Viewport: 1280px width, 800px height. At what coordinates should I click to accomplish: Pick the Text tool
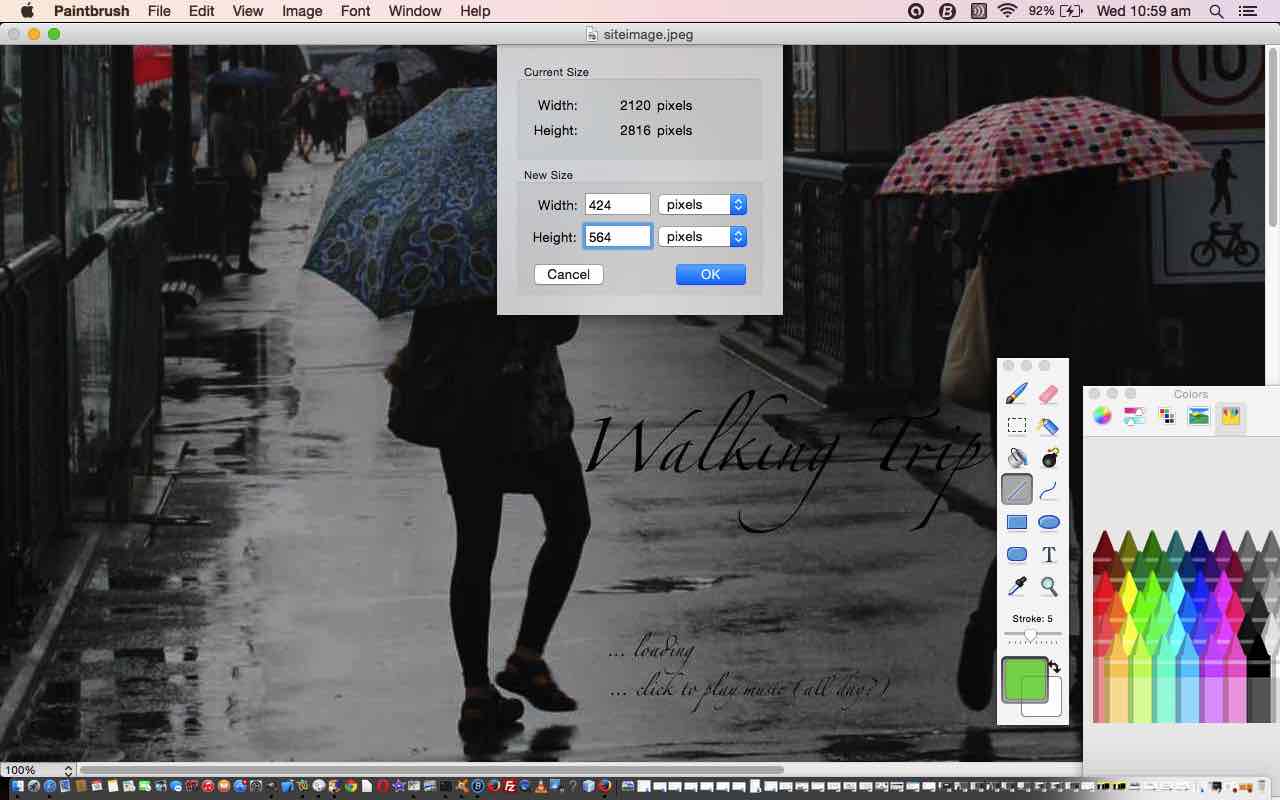(1048, 554)
